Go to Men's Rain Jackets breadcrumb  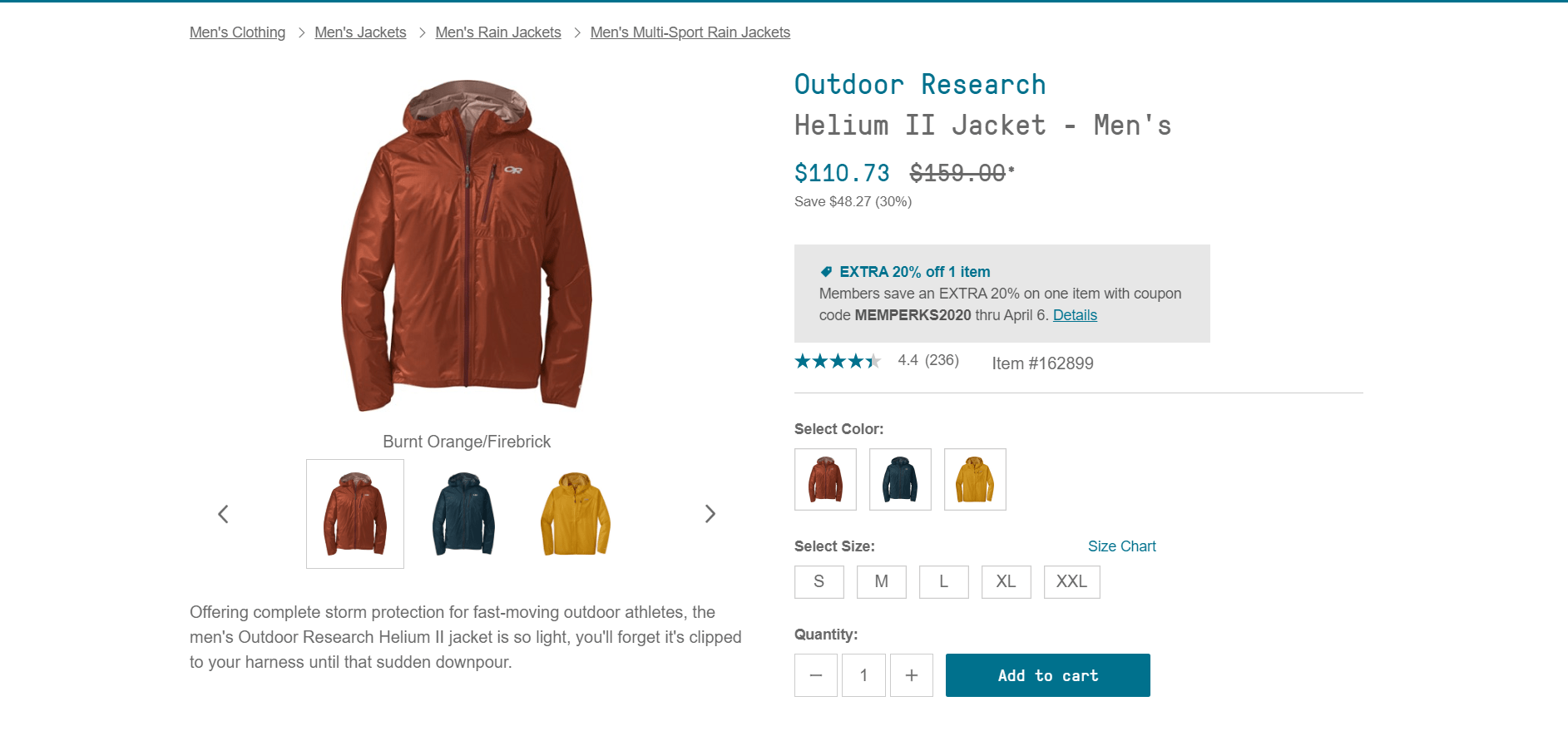tap(498, 32)
